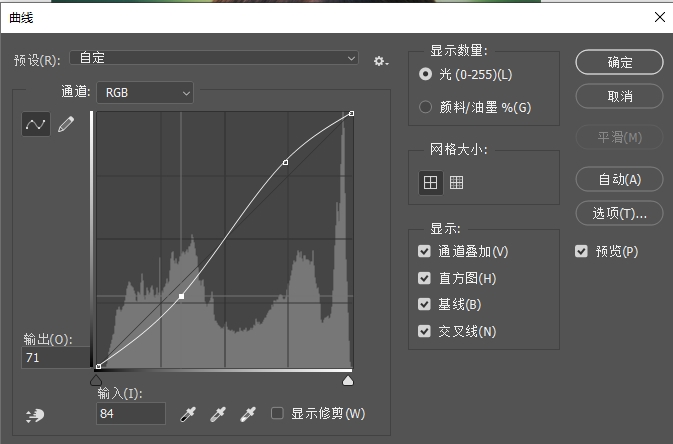This screenshot has width=673, height=444.
Task: Click the 输出 output value field
Action: 56,358
